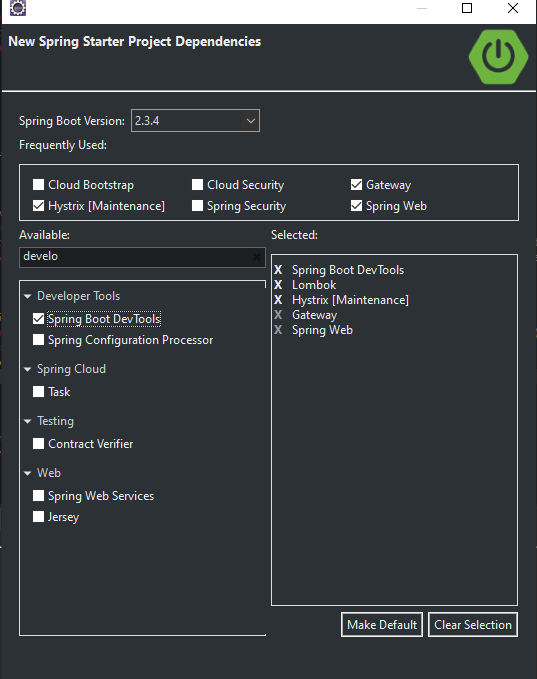Collapse the Testing category arrow
537x679 pixels.
point(28,421)
